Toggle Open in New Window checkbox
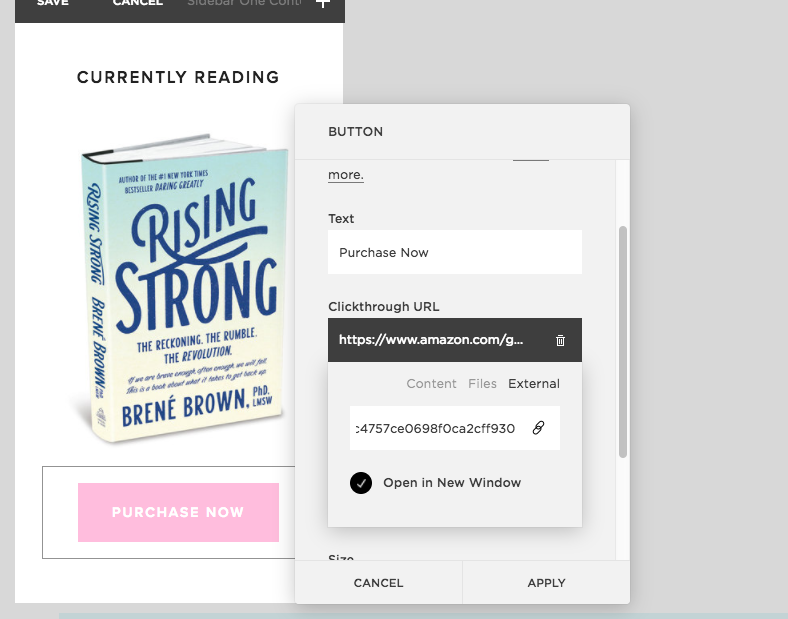Viewport: 788px width, 619px height. pos(361,483)
